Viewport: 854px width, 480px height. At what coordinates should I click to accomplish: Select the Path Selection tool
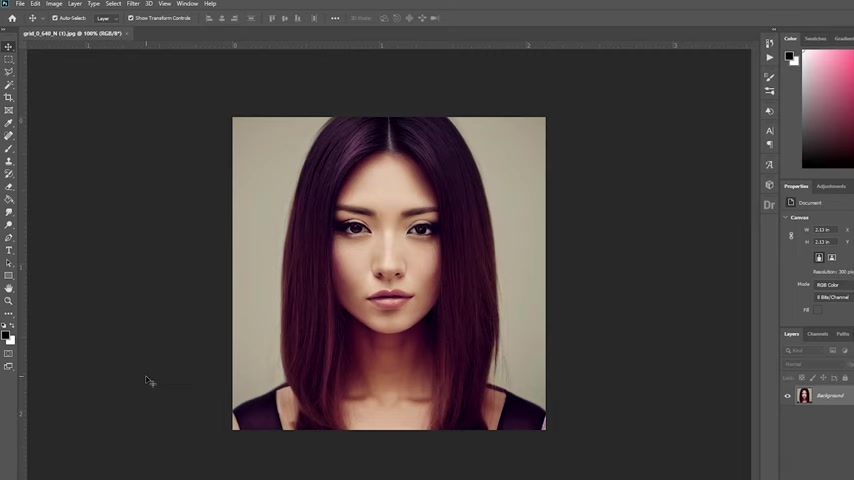click(x=9, y=263)
